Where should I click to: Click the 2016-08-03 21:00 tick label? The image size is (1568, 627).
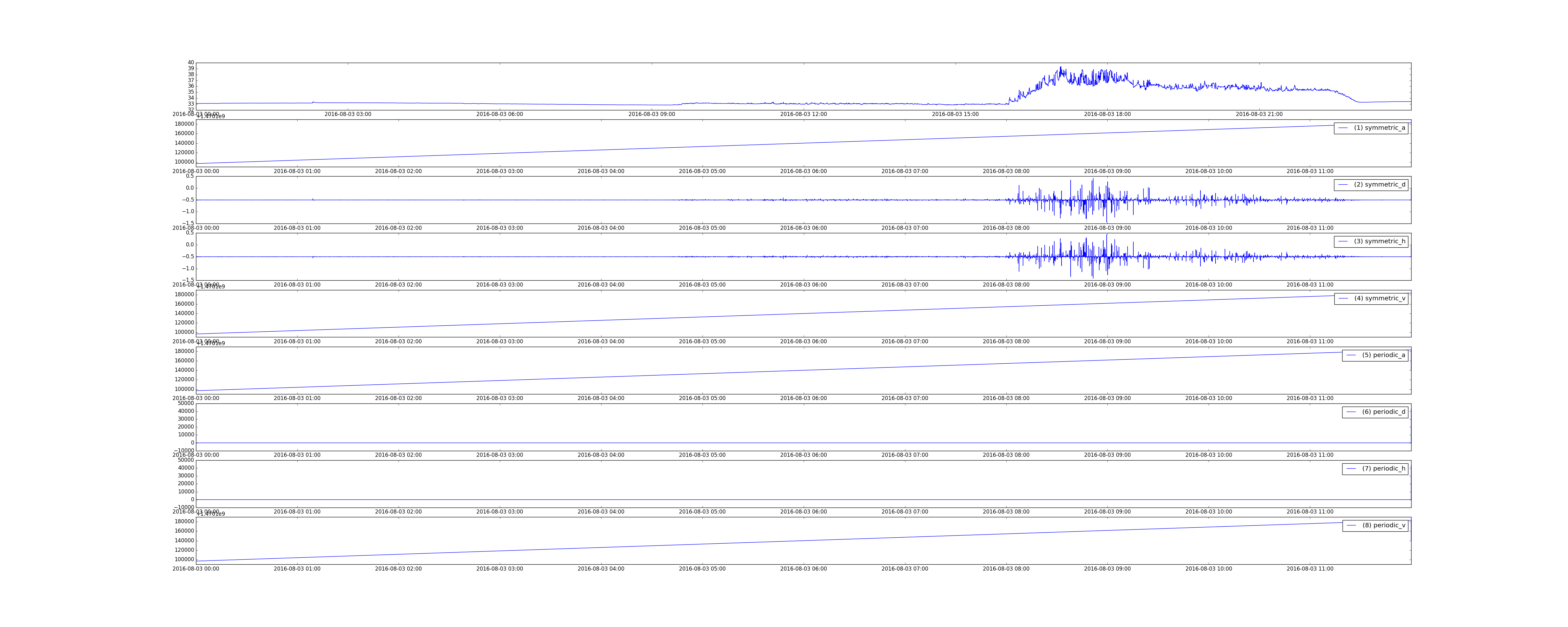click(1259, 114)
